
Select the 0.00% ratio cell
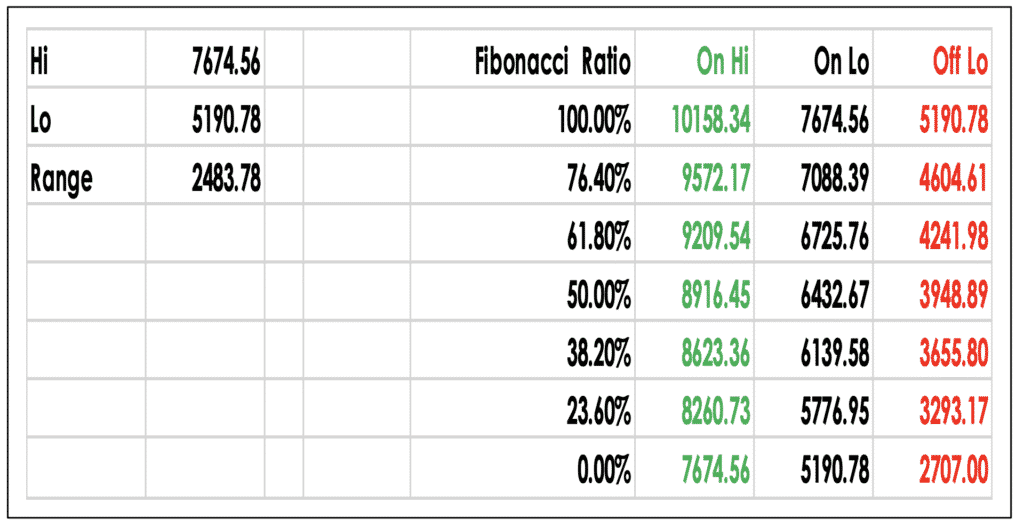(x=603, y=468)
